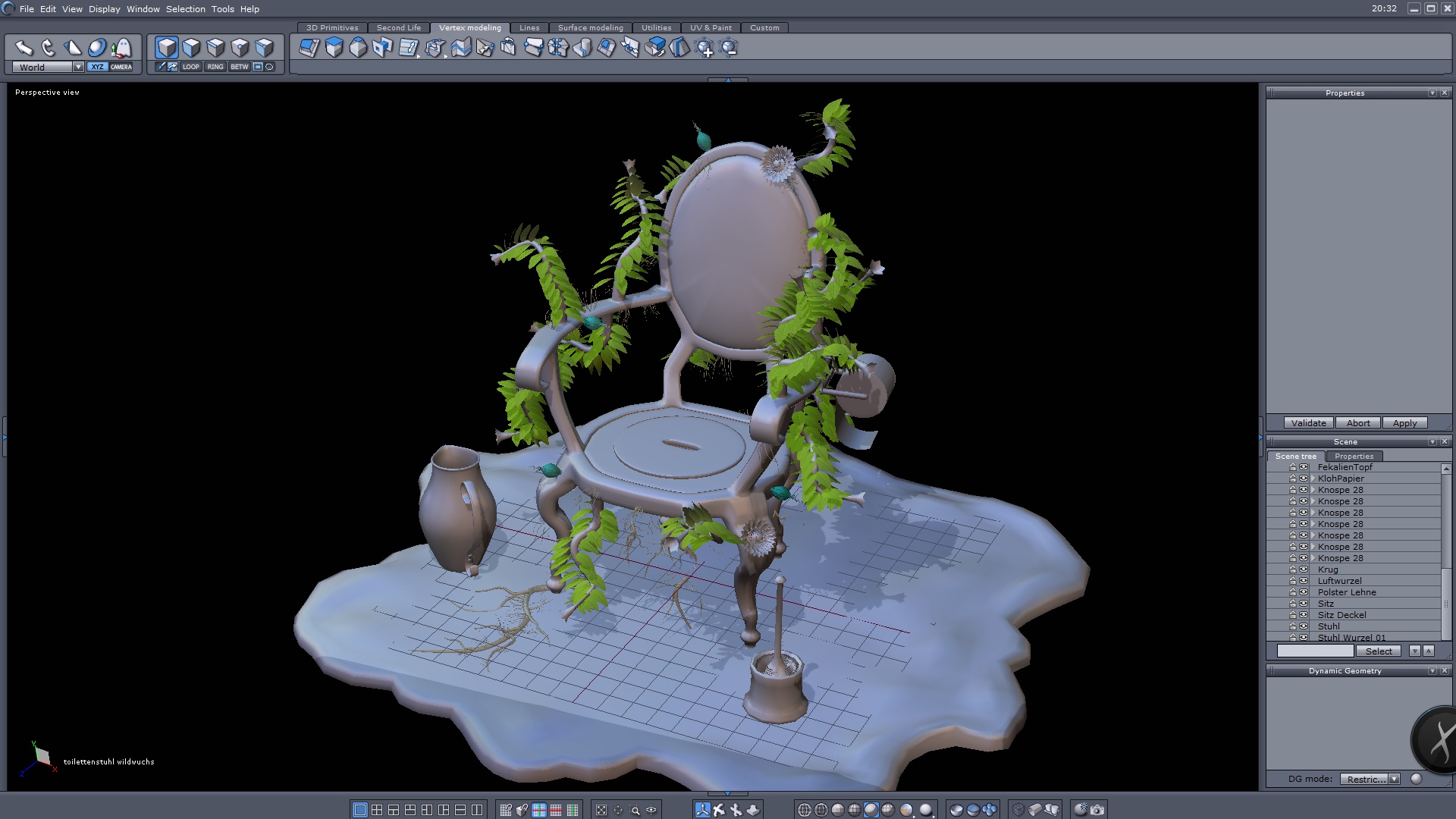The image size is (1456, 819).
Task: Hide the Krug object via eye icon
Action: [x=1304, y=570]
